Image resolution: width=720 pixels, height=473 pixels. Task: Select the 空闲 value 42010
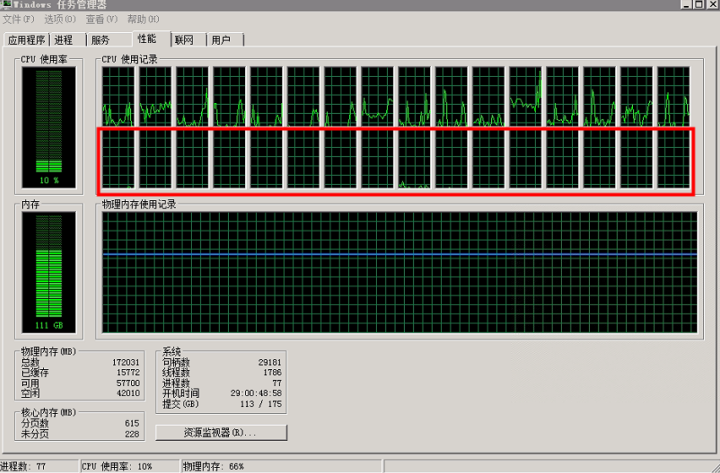point(128,393)
